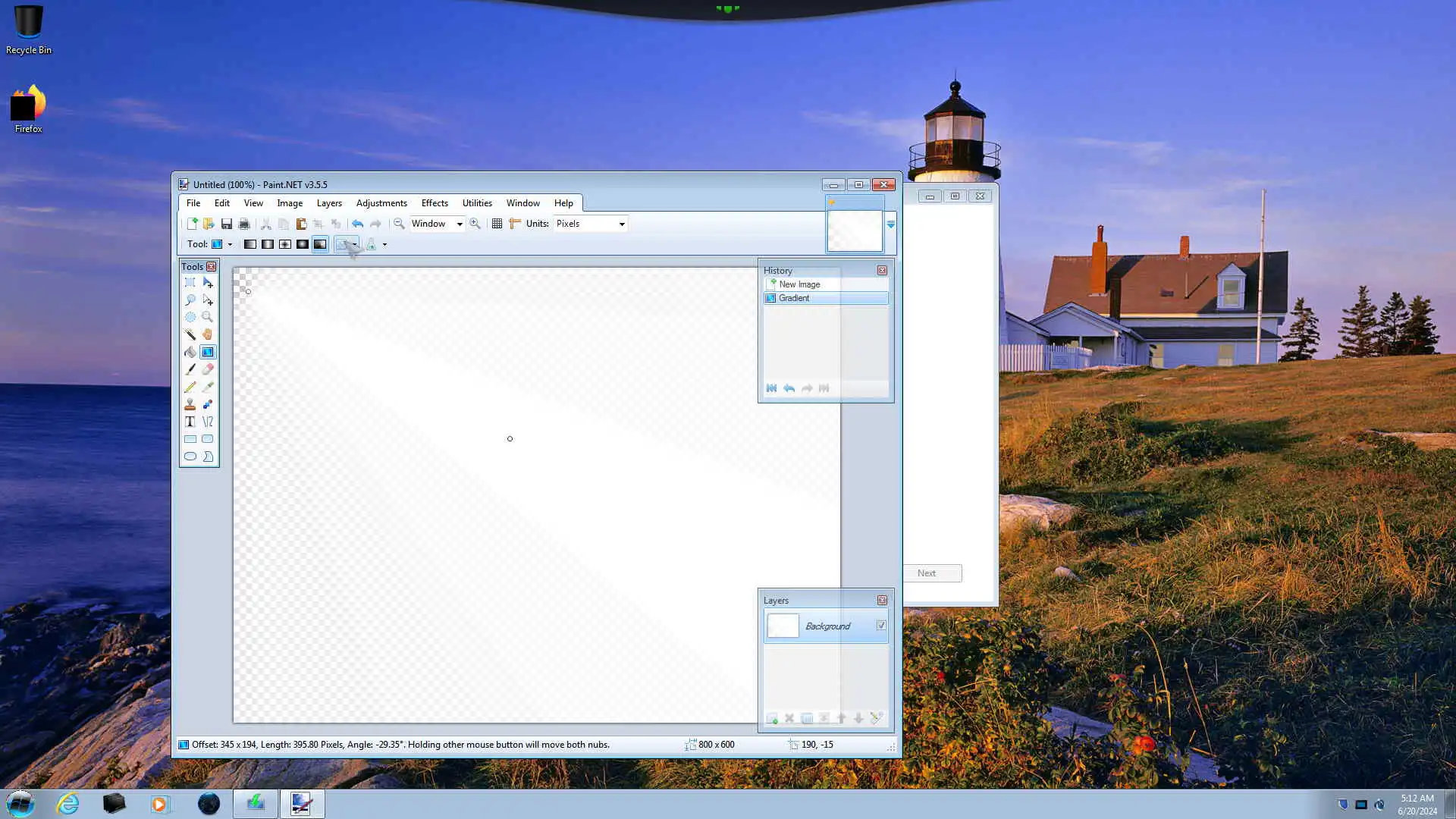Select the Magic Wand tool
Image resolution: width=1456 pixels, height=819 pixels.
pyautogui.click(x=190, y=334)
